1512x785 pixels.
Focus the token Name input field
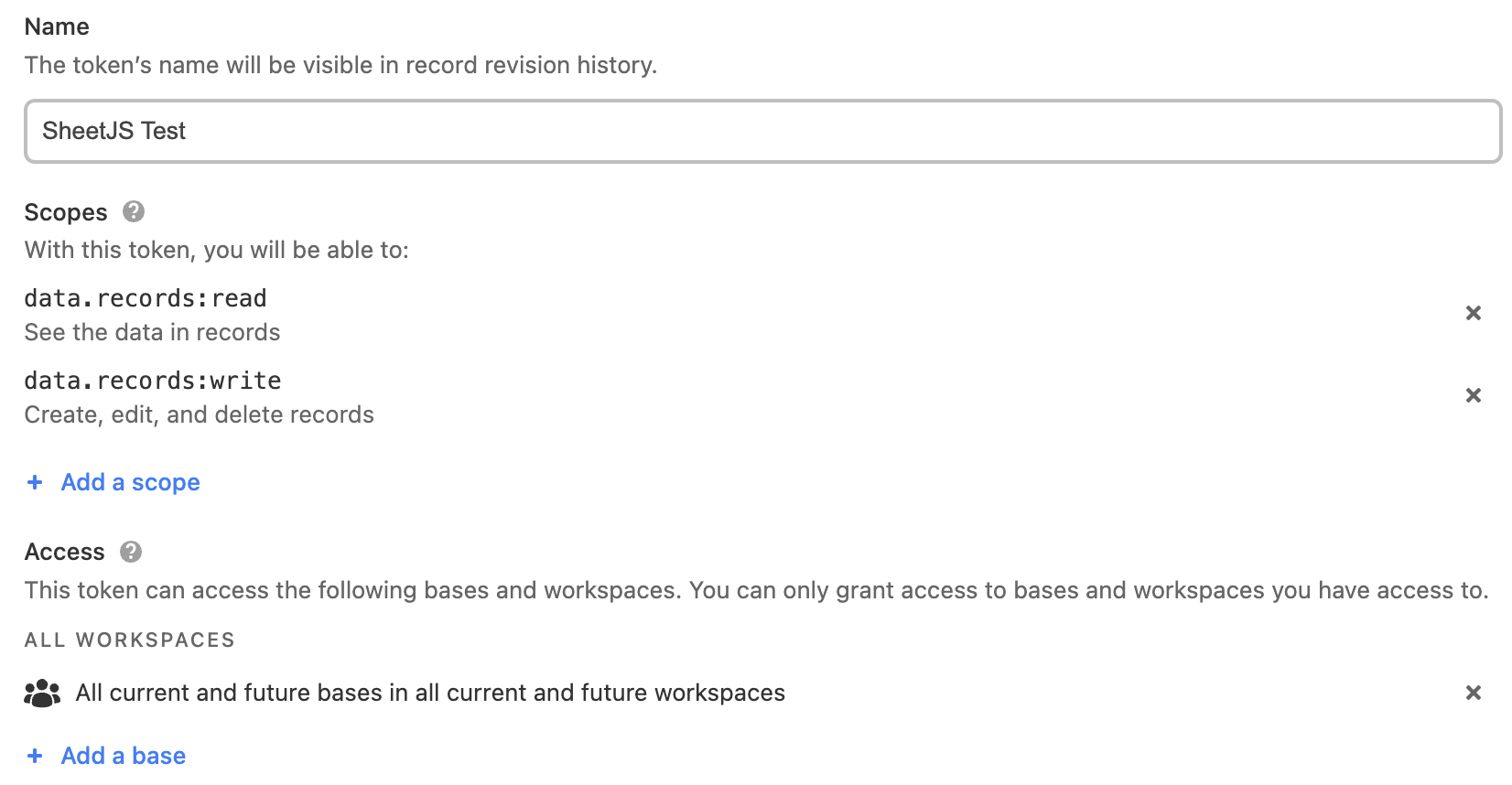(x=761, y=131)
